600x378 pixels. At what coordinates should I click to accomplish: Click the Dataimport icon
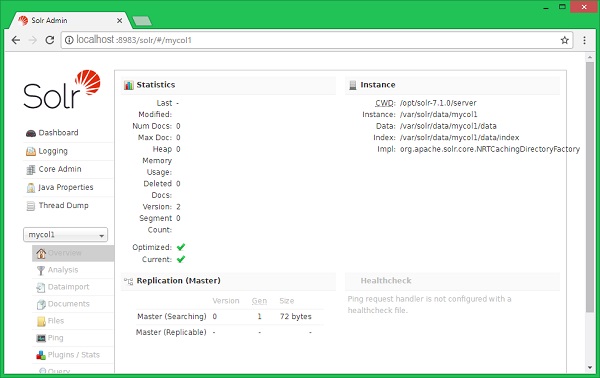click(x=41, y=287)
